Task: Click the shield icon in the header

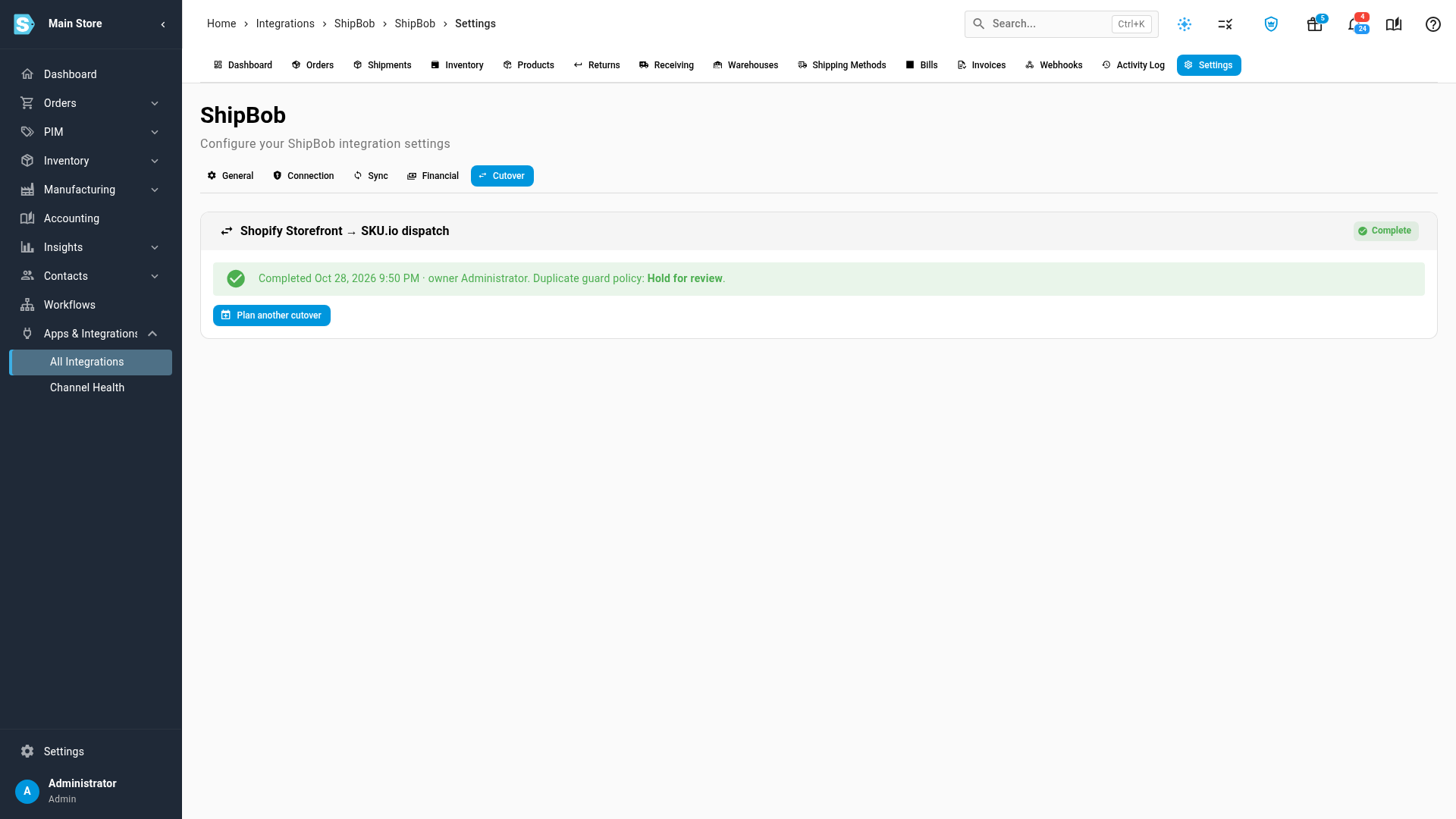Action: [1272, 24]
